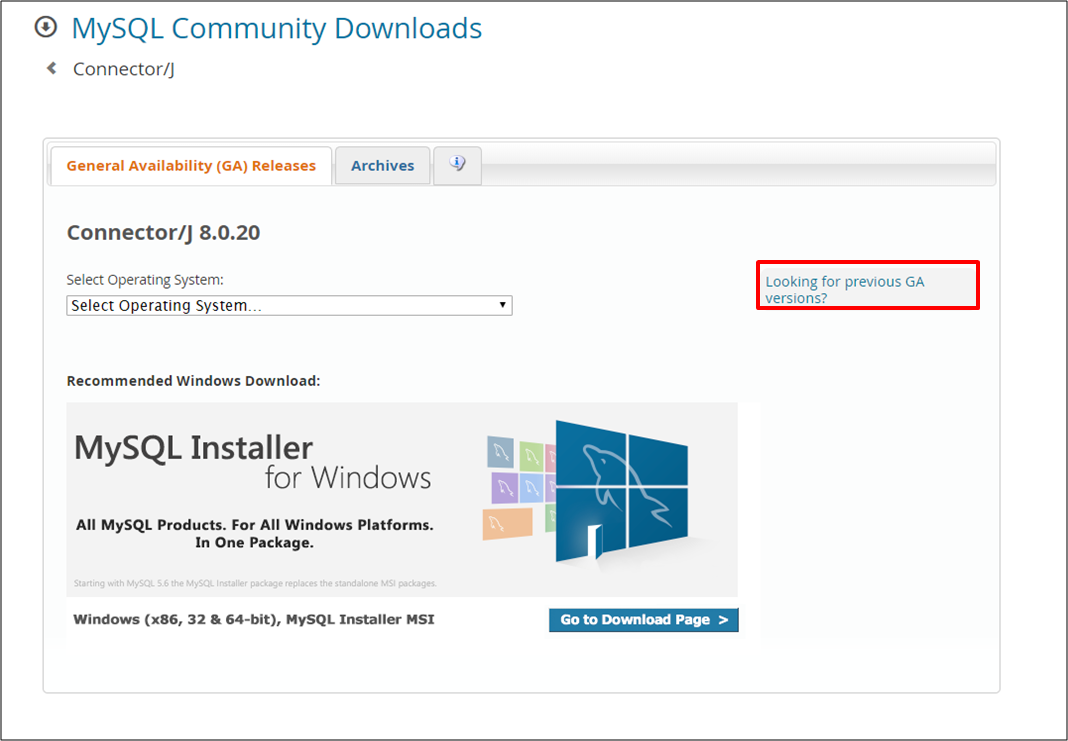Click the Connector/J 8.0.20 heading
The width and height of the screenshot is (1068, 741).
coord(163,232)
